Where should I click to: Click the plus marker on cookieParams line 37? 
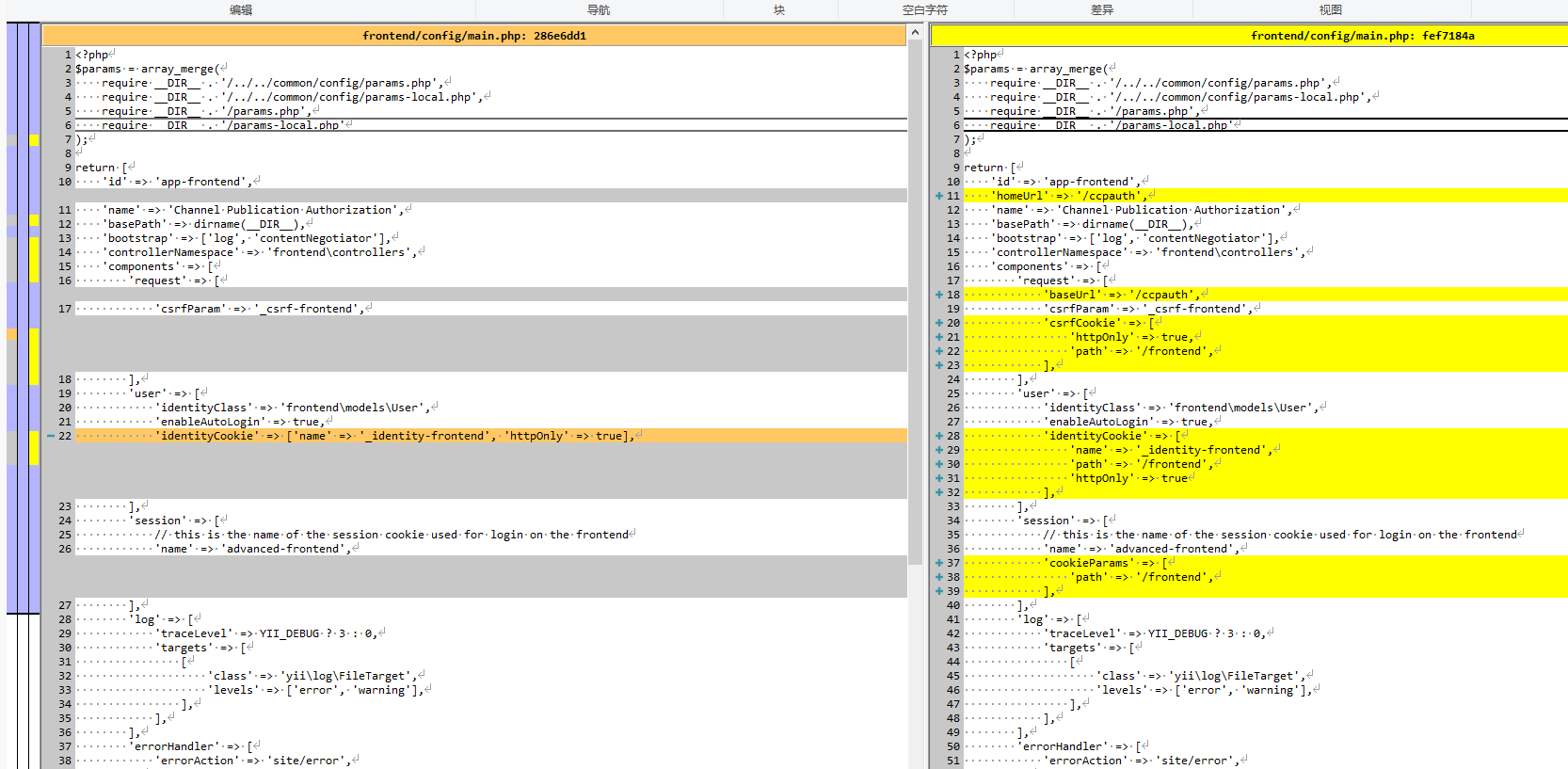click(938, 563)
